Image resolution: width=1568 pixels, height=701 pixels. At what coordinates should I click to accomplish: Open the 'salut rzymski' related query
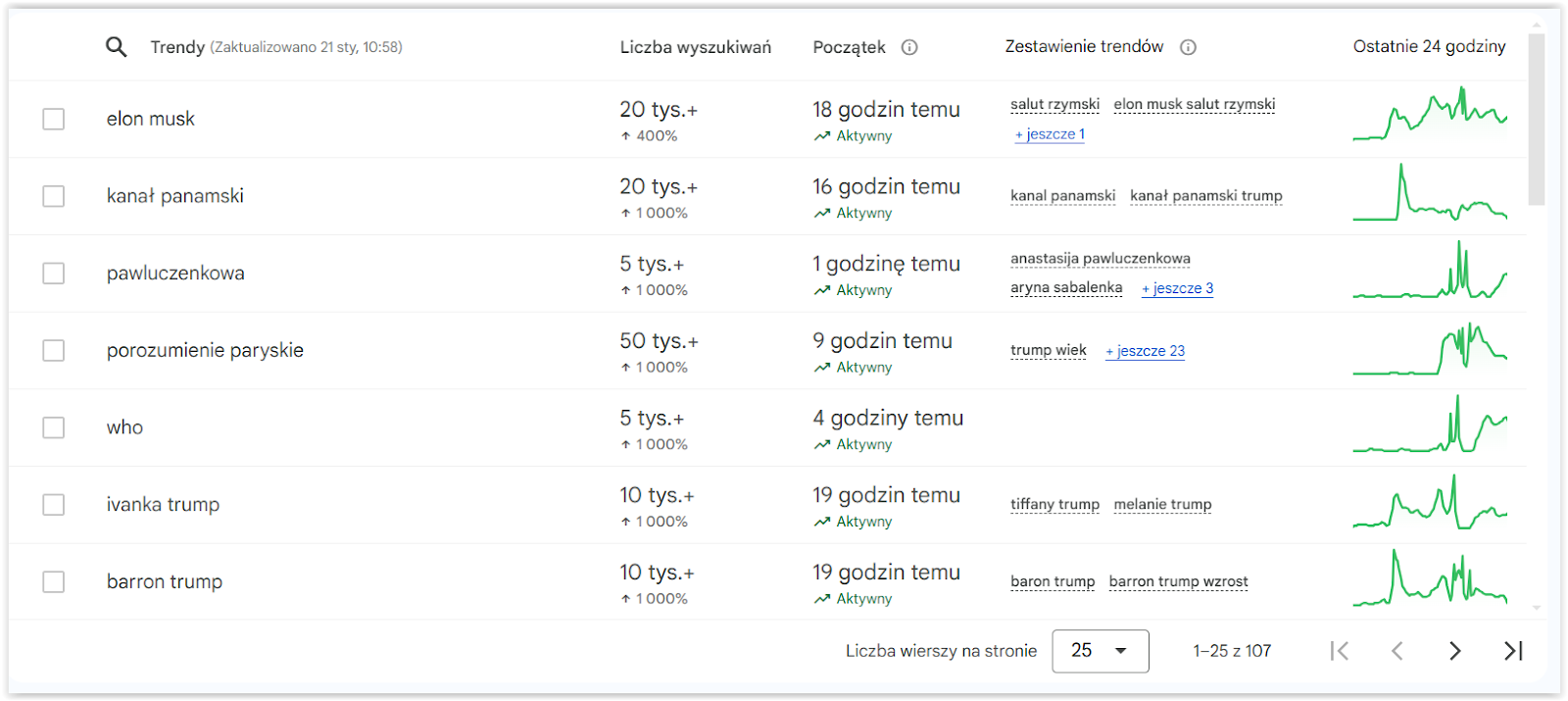click(1054, 104)
